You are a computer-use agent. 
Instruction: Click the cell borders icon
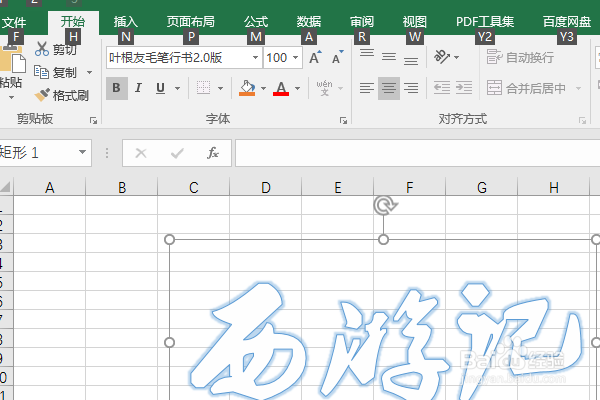(x=204, y=88)
